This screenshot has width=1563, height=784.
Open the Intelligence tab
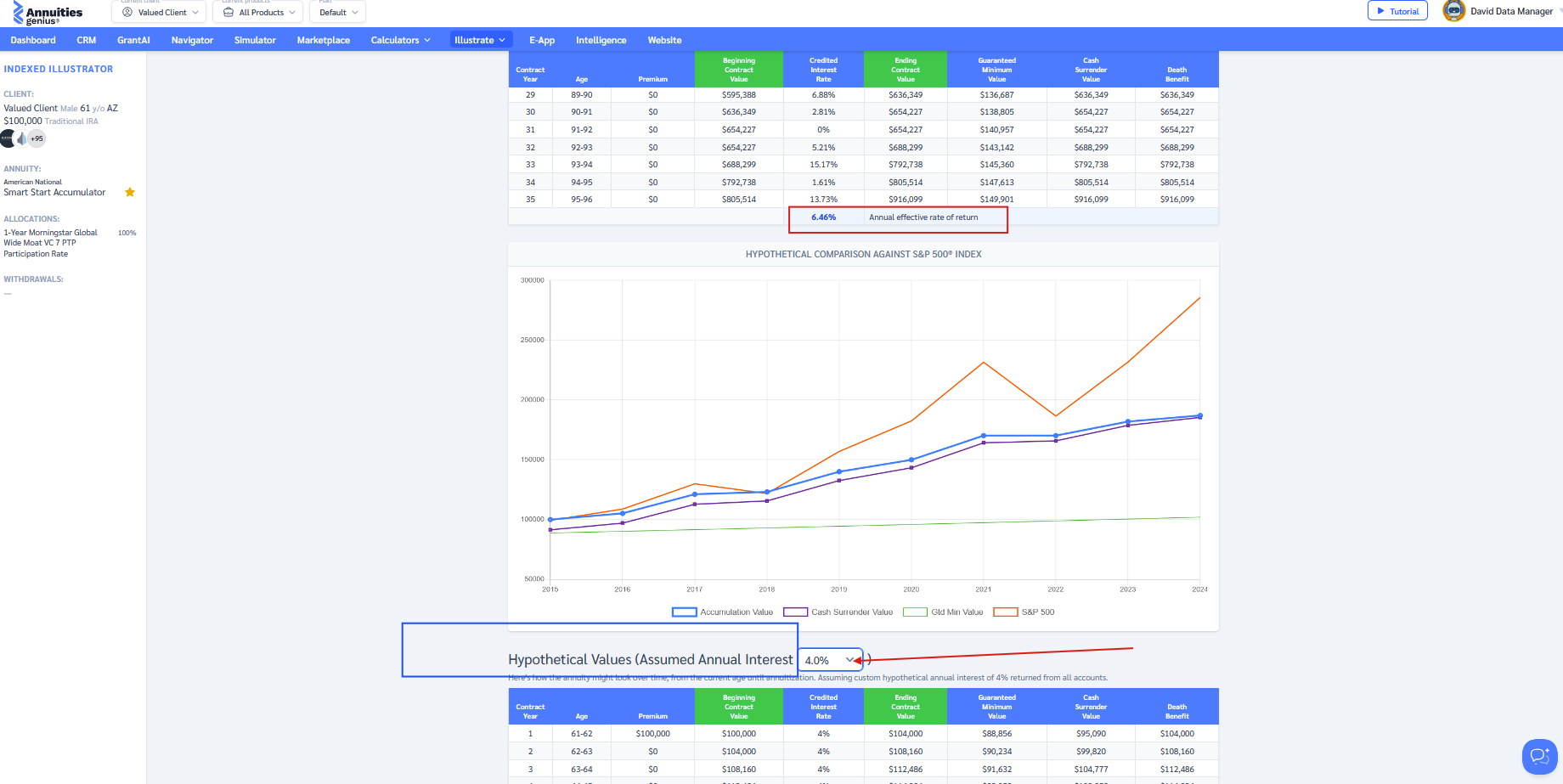(601, 40)
